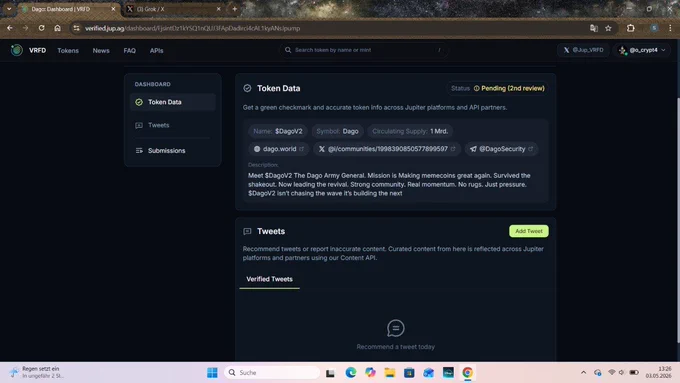Click the Telegram icon beside @DagoSecurity

[x=473, y=149]
